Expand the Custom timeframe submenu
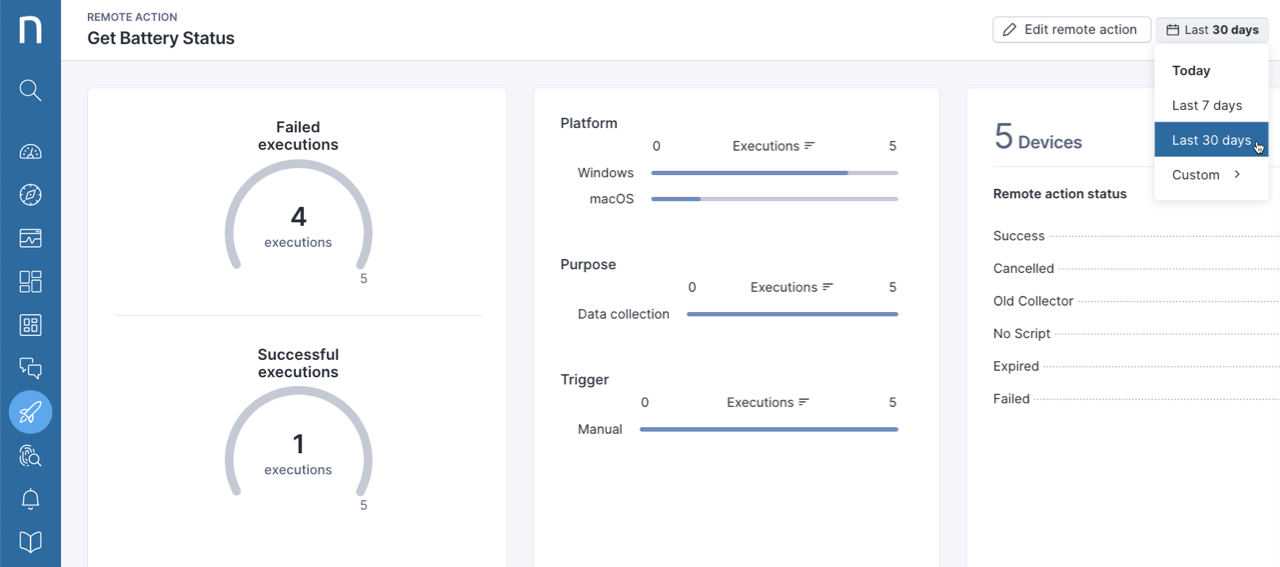Image resolution: width=1280 pixels, height=567 pixels. [x=1211, y=175]
